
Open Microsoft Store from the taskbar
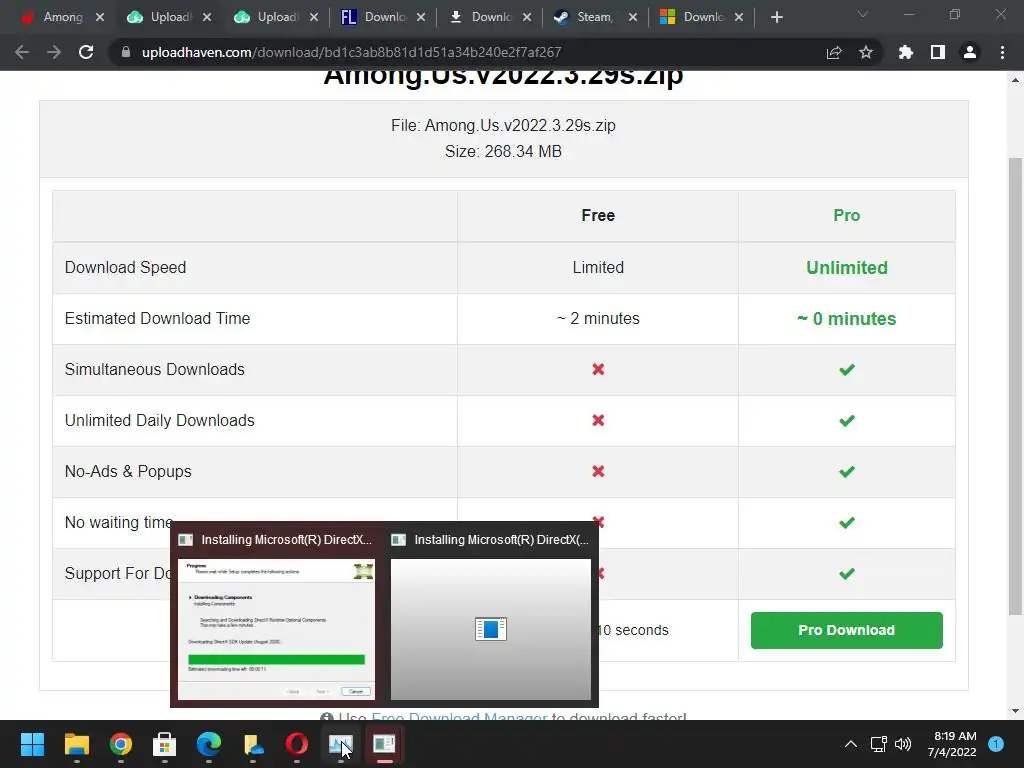tap(165, 744)
